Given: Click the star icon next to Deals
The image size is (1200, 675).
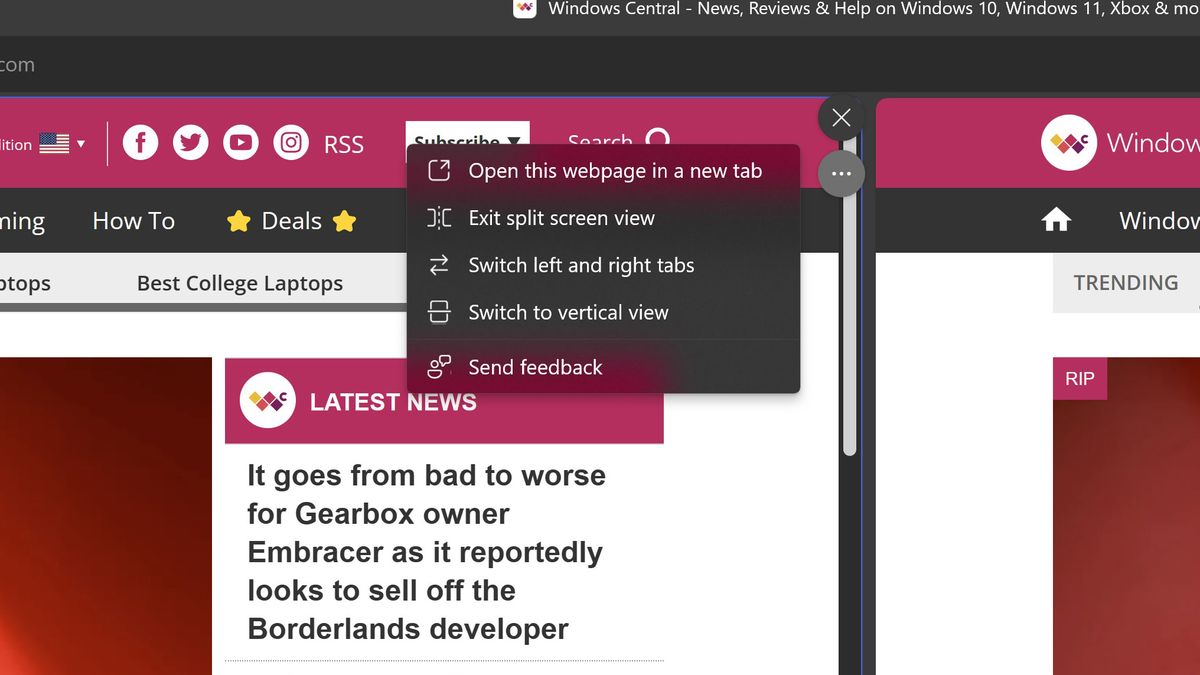Looking at the screenshot, I should click(x=239, y=221).
